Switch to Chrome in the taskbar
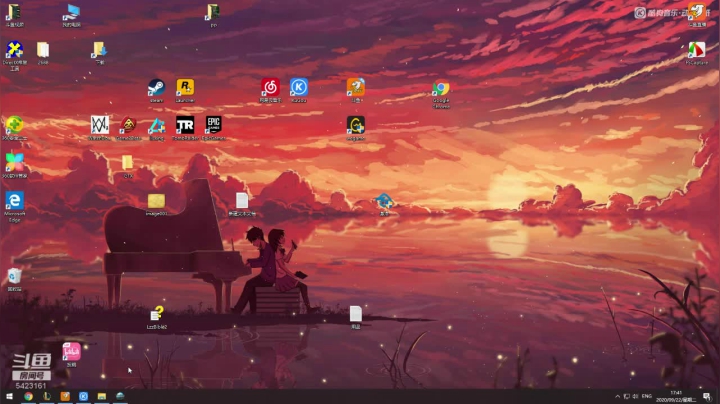This screenshot has height=404, width=720. coord(28,396)
